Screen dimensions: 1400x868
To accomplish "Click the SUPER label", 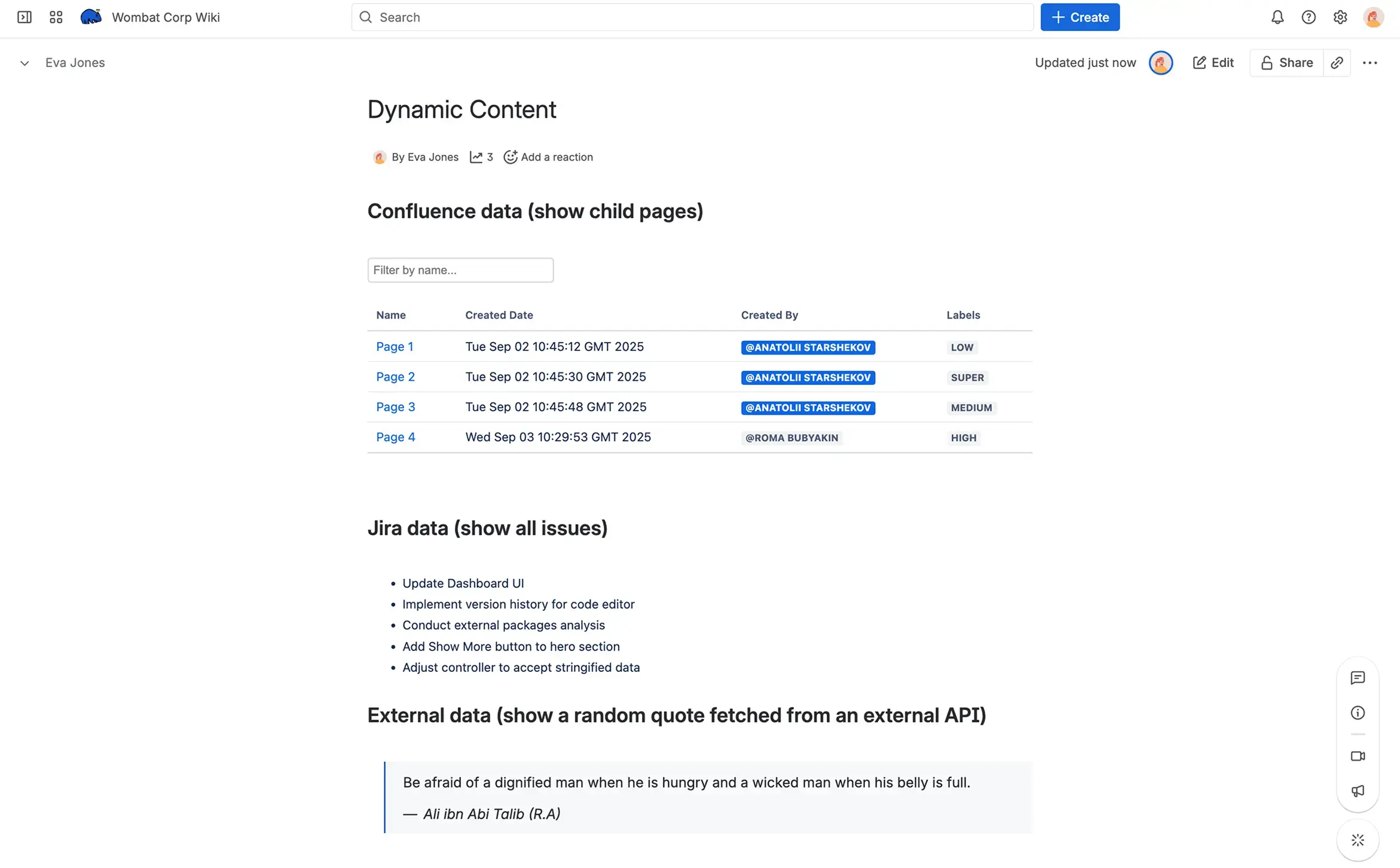I will 967,378.
